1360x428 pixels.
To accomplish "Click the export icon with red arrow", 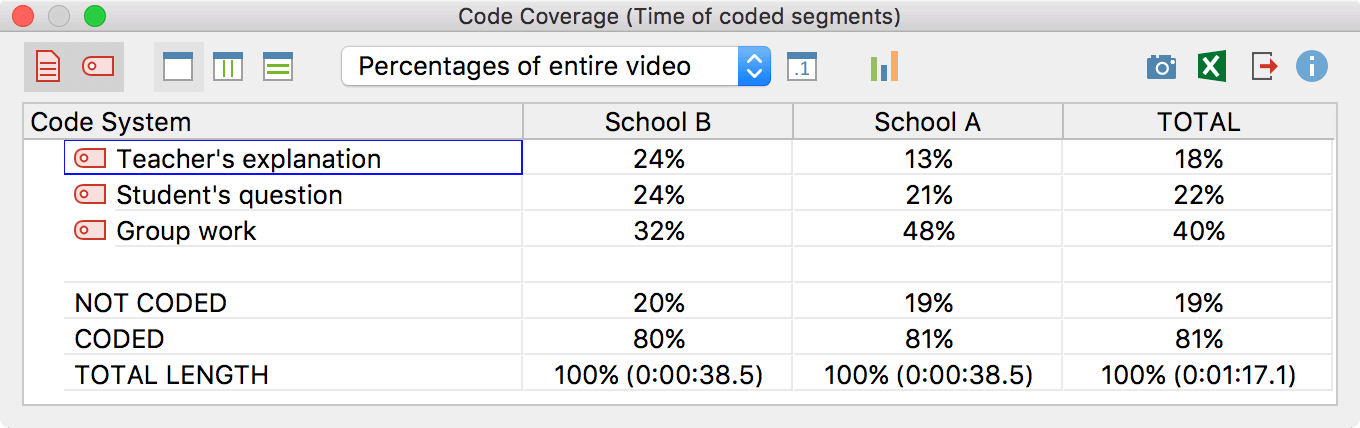I will 1264,67.
